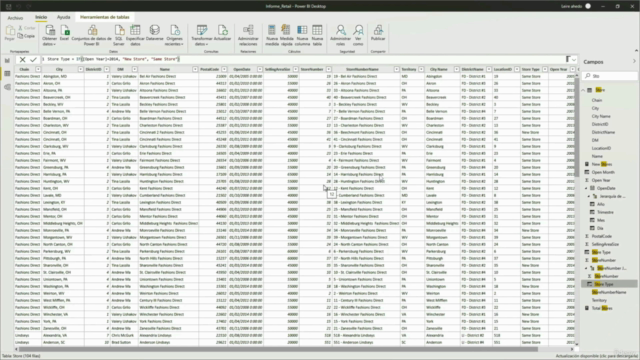Click the Publicar icon

click(x=378, y=33)
